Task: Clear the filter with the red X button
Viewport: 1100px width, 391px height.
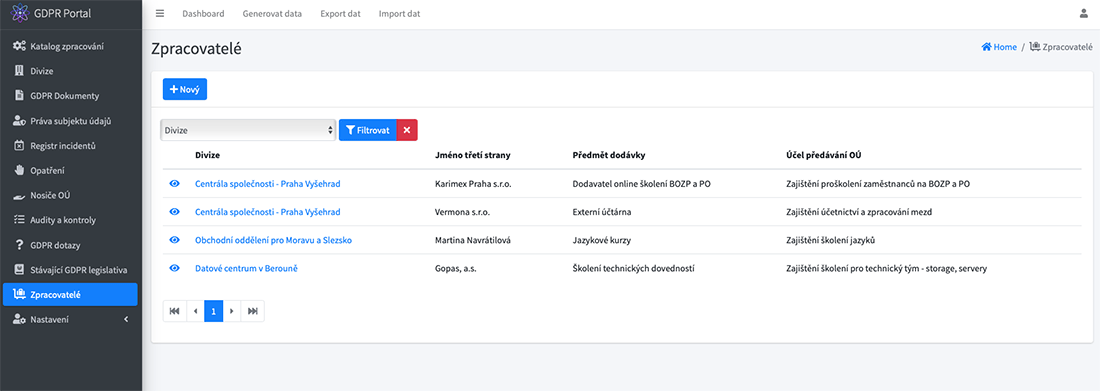Action: pos(407,130)
